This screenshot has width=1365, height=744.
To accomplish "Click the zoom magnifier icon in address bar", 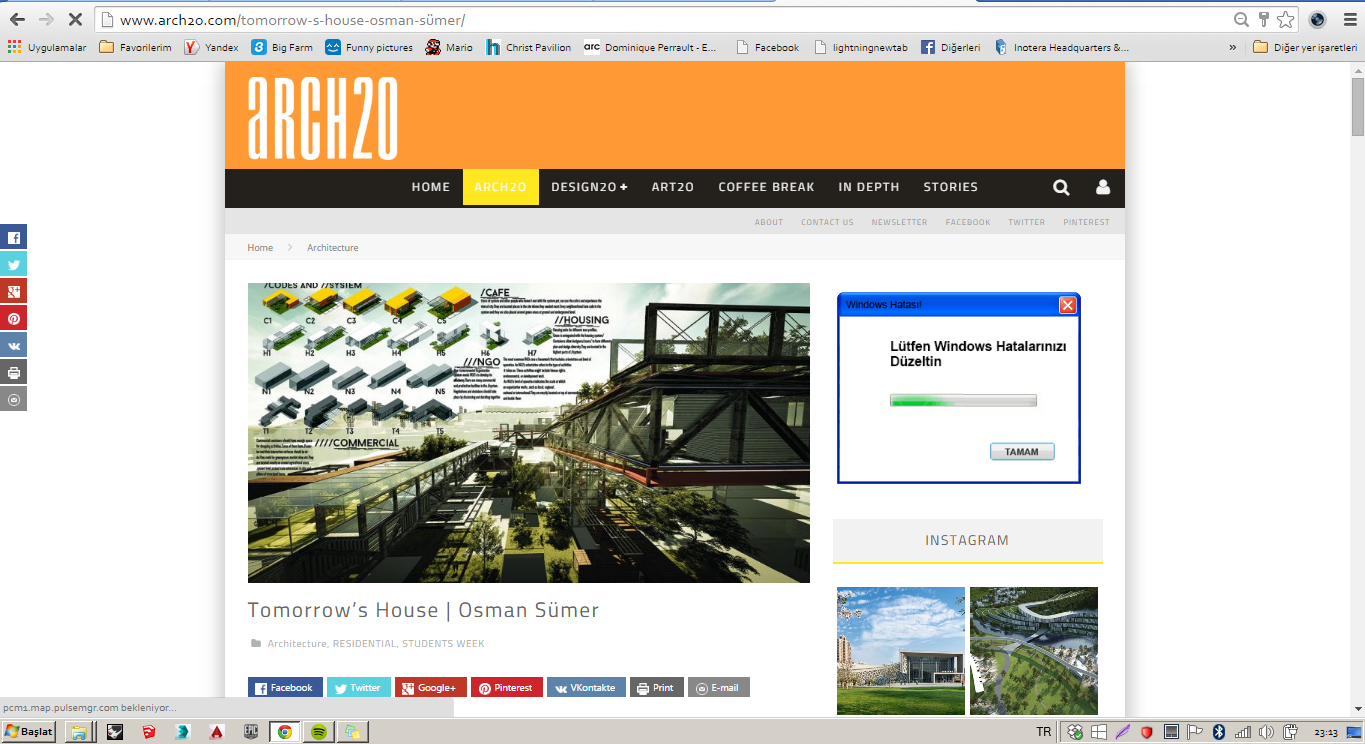I will point(1241,19).
